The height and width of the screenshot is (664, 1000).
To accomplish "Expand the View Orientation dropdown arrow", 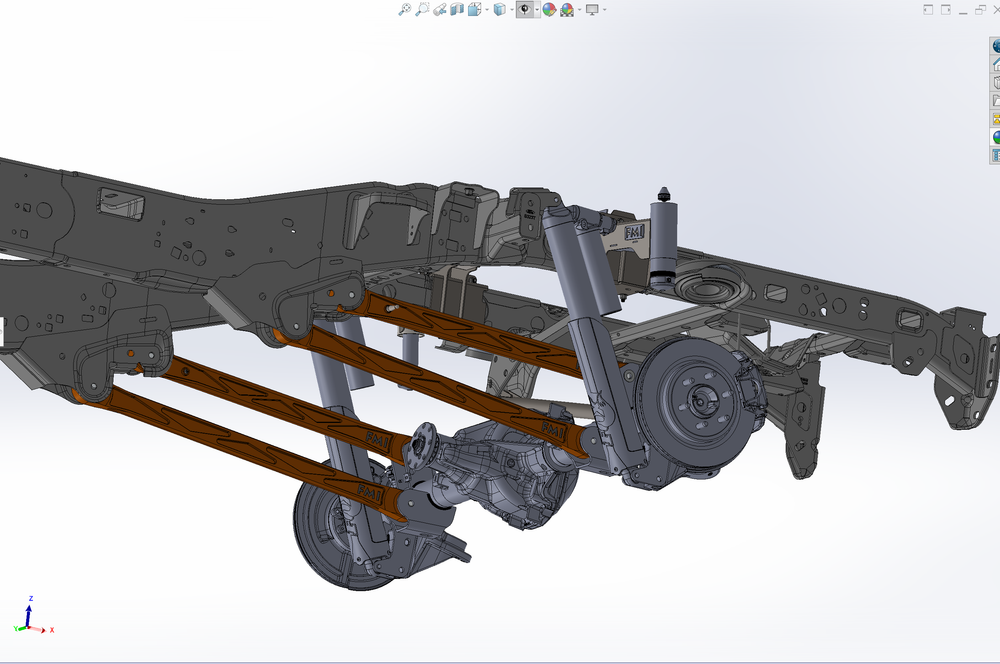I will 486,10.
